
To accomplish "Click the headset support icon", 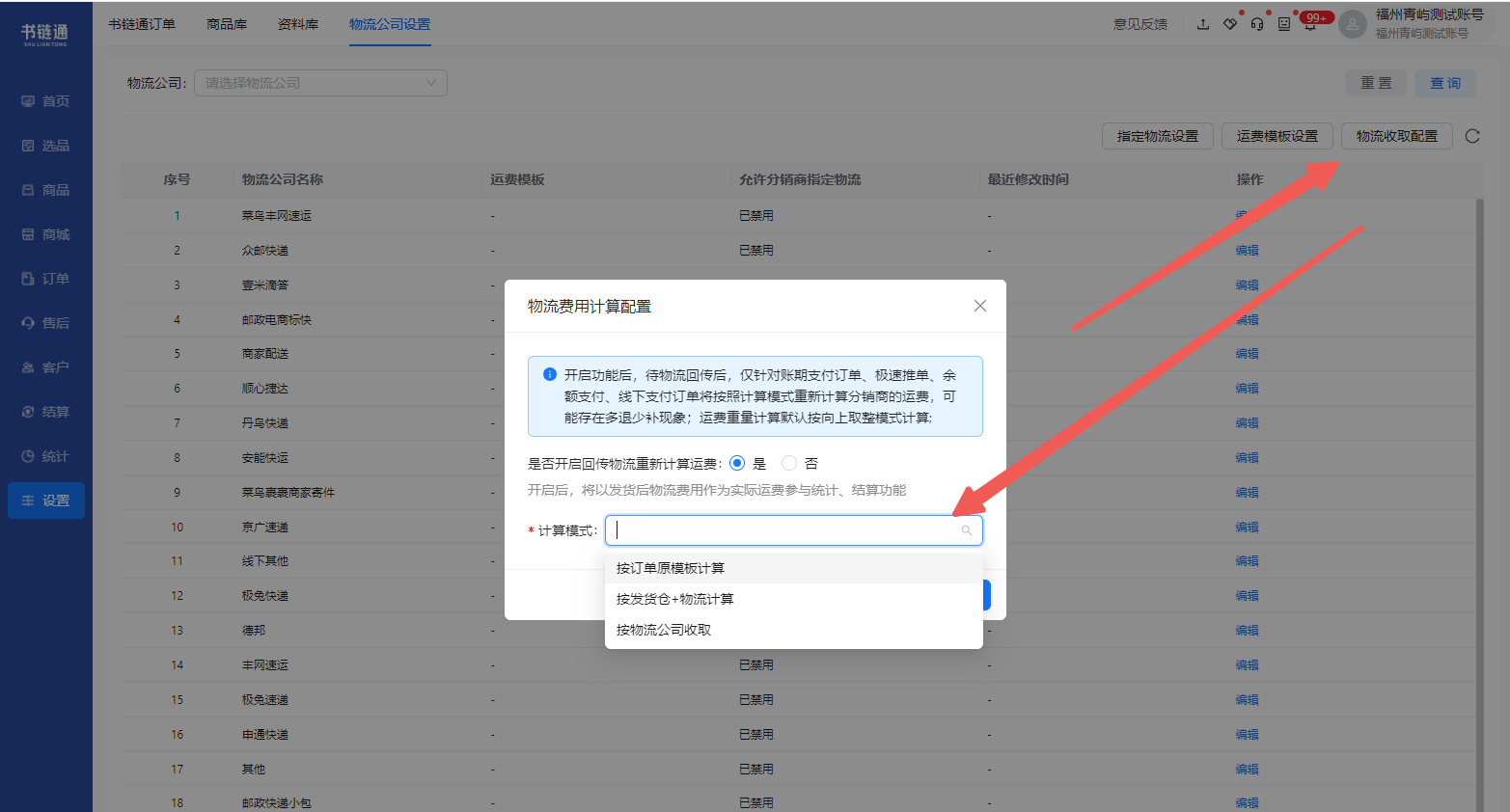I will point(1257,24).
